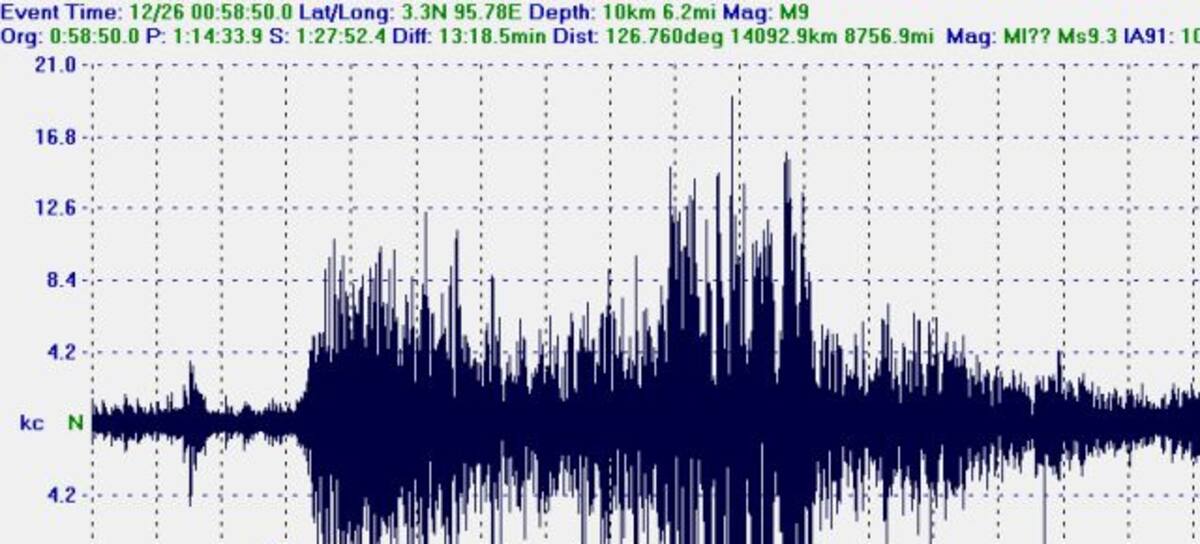Image resolution: width=1200 pixels, height=544 pixels.
Task: Click the Event Time value 12/26 00:58:50.0
Action: point(207,14)
